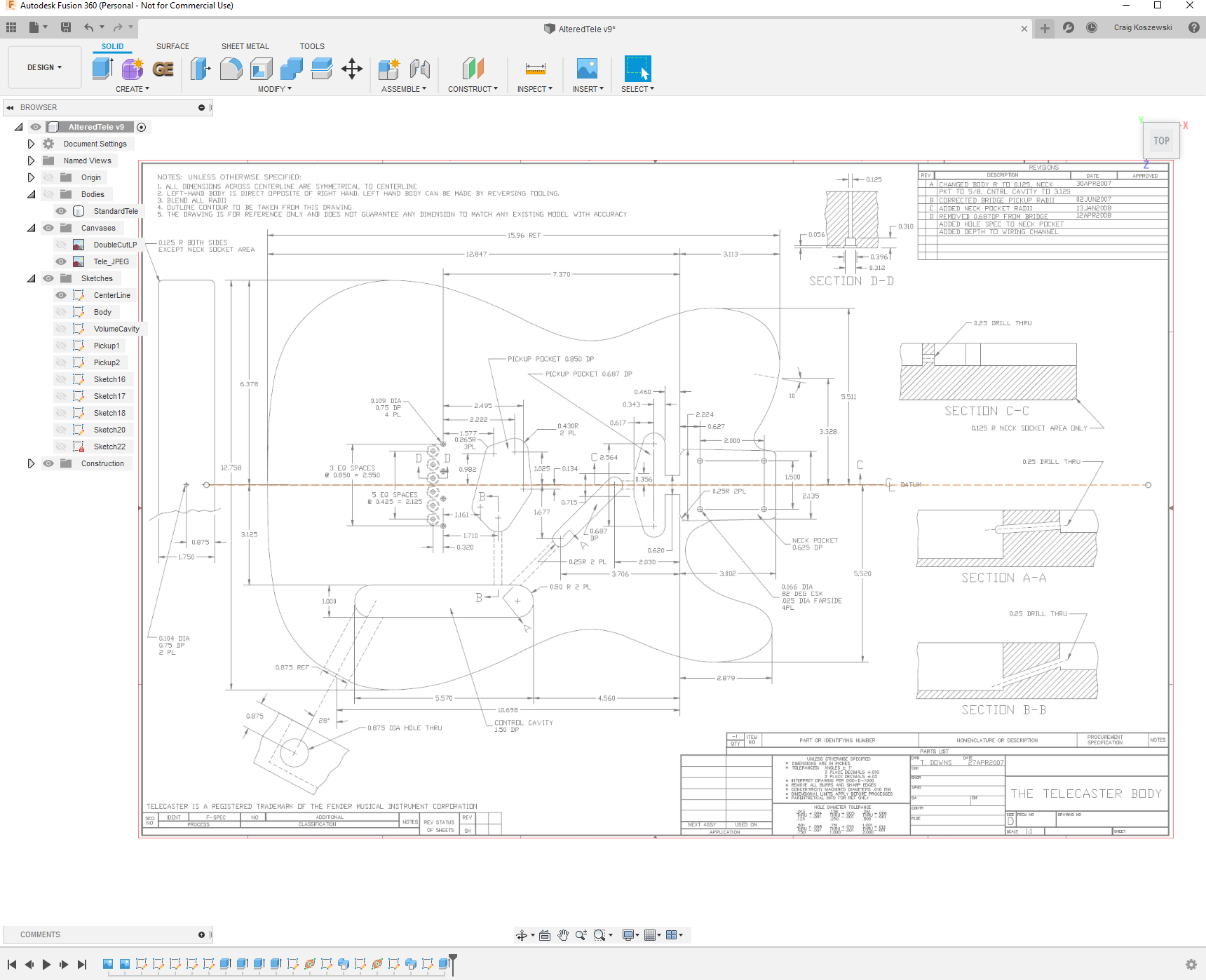Viewport: 1206px width, 980px height.
Task: Toggle visibility of CenterLine sketch
Action: coord(61,295)
